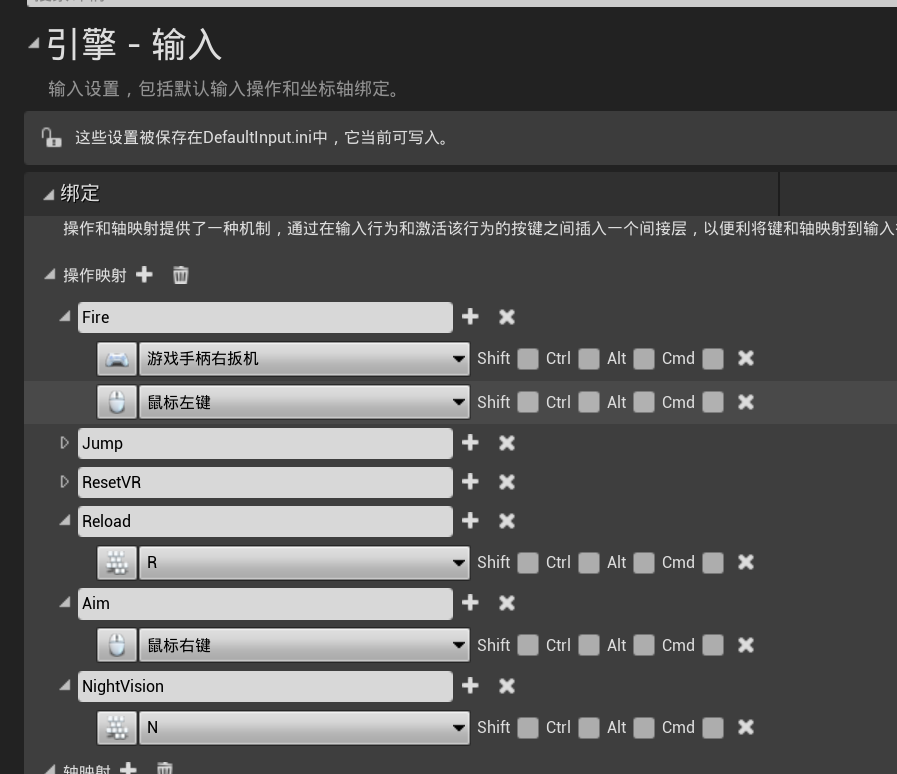Add a new action mapping (操作映射 plus)

coord(144,275)
